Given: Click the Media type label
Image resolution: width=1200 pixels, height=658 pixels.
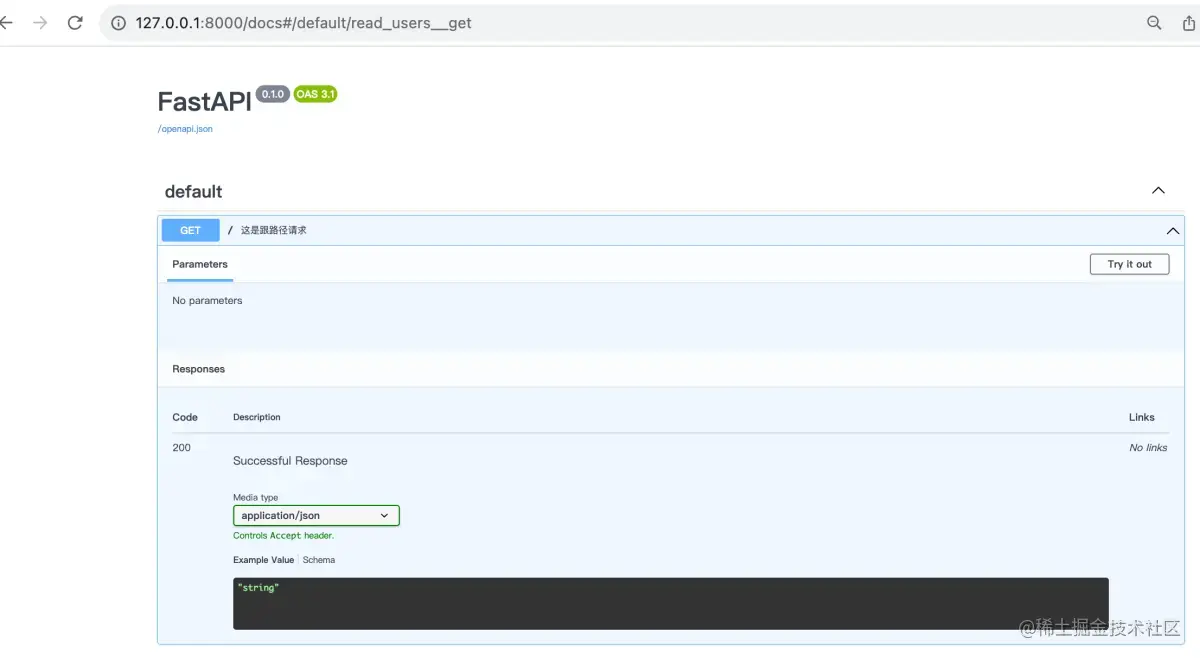Looking at the screenshot, I should coord(256,497).
